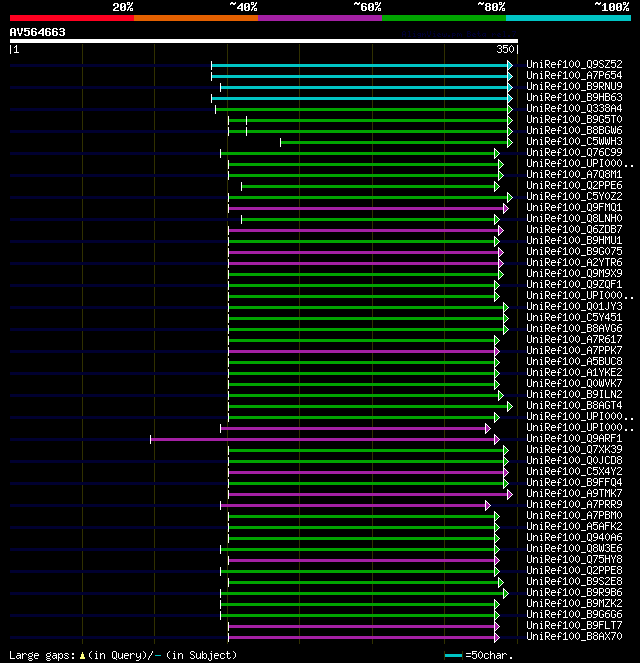Viewport: 640px width, 663px height.
Task: Click the red 20% identity legend segment
Action: tap(72, 18)
